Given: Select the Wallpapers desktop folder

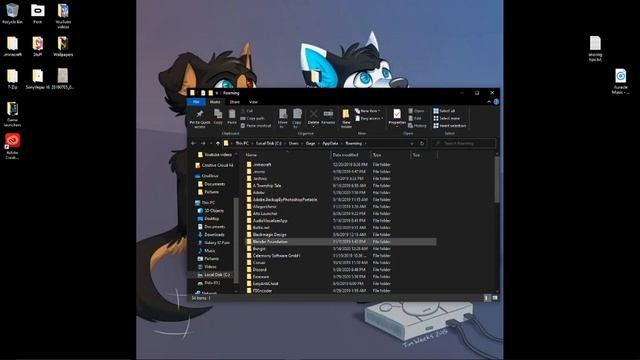Looking at the screenshot, I should pyautogui.click(x=63, y=46).
